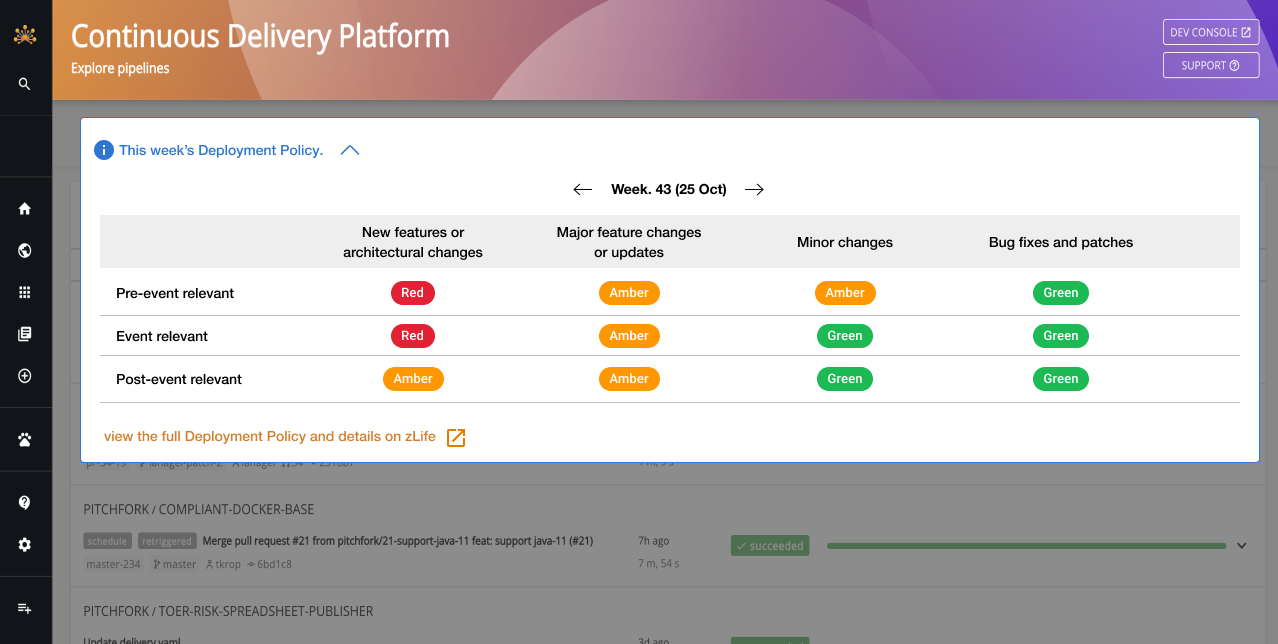Click This week's Deployment Policy title
The width and height of the screenshot is (1278, 644).
(221, 150)
